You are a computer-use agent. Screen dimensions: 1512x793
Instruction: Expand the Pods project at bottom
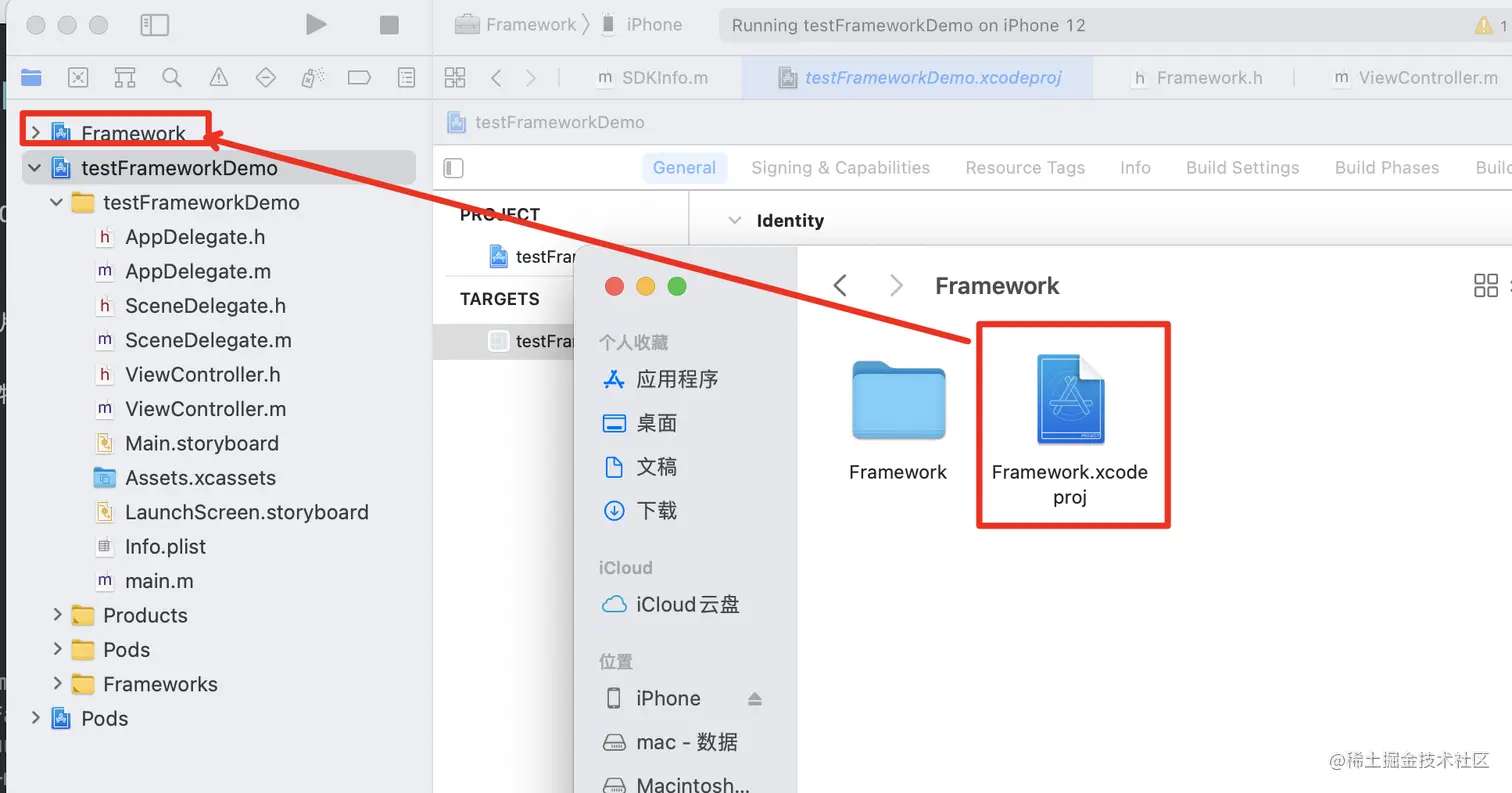(35, 718)
